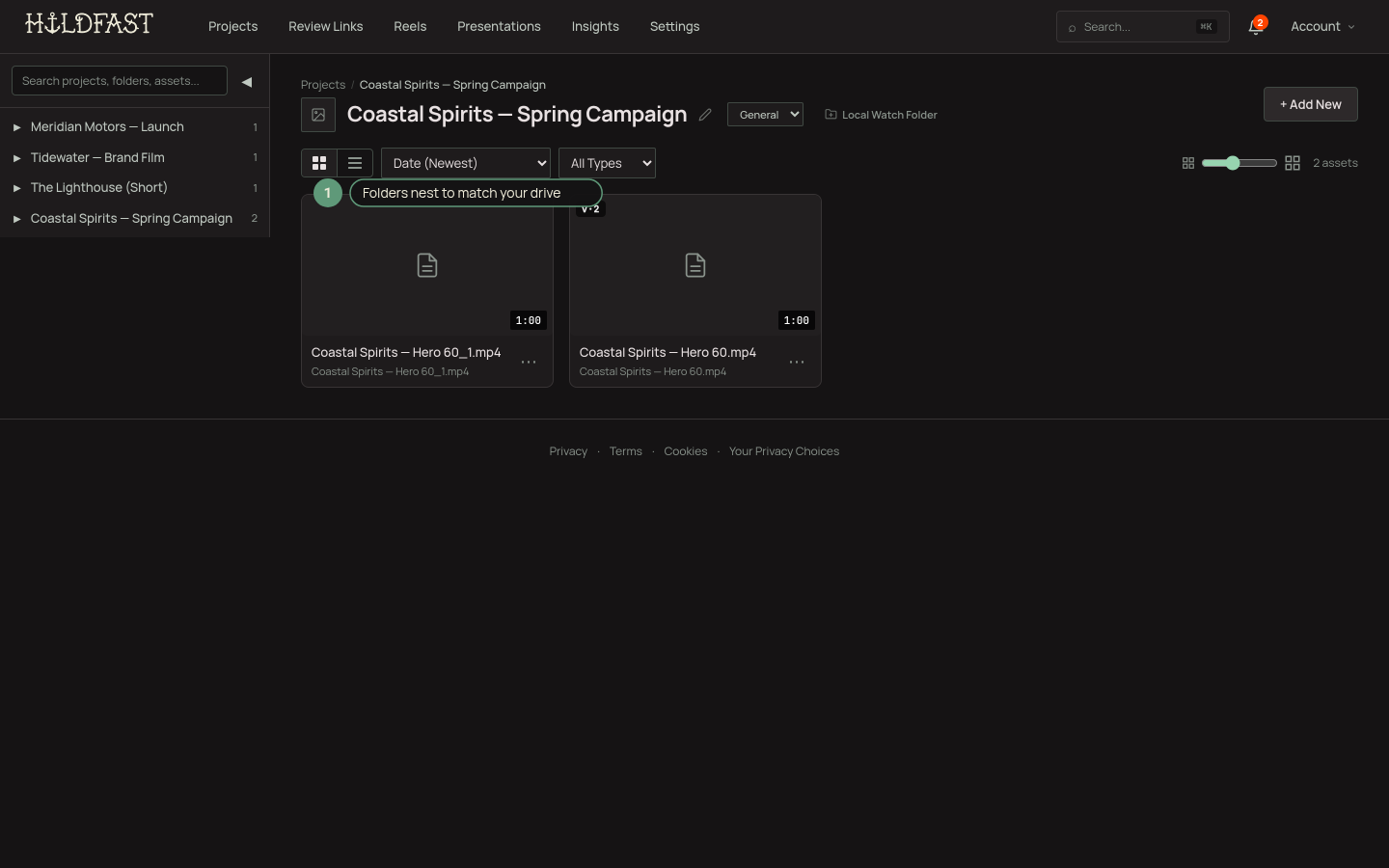Open Your Privacy Choices link
The width and height of the screenshot is (1389, 868).
click(784, 451)
